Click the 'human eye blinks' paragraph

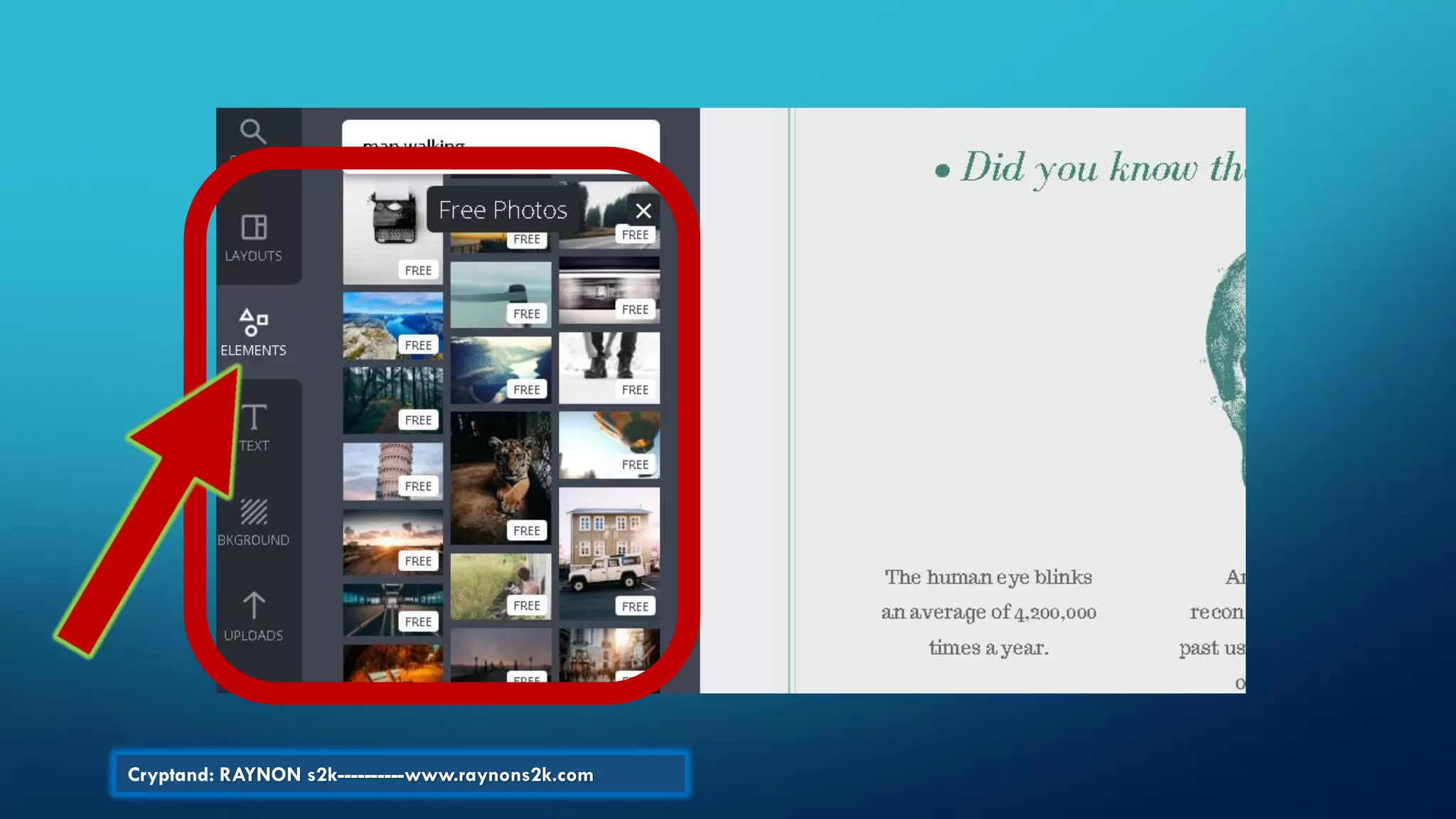[988, 612]
